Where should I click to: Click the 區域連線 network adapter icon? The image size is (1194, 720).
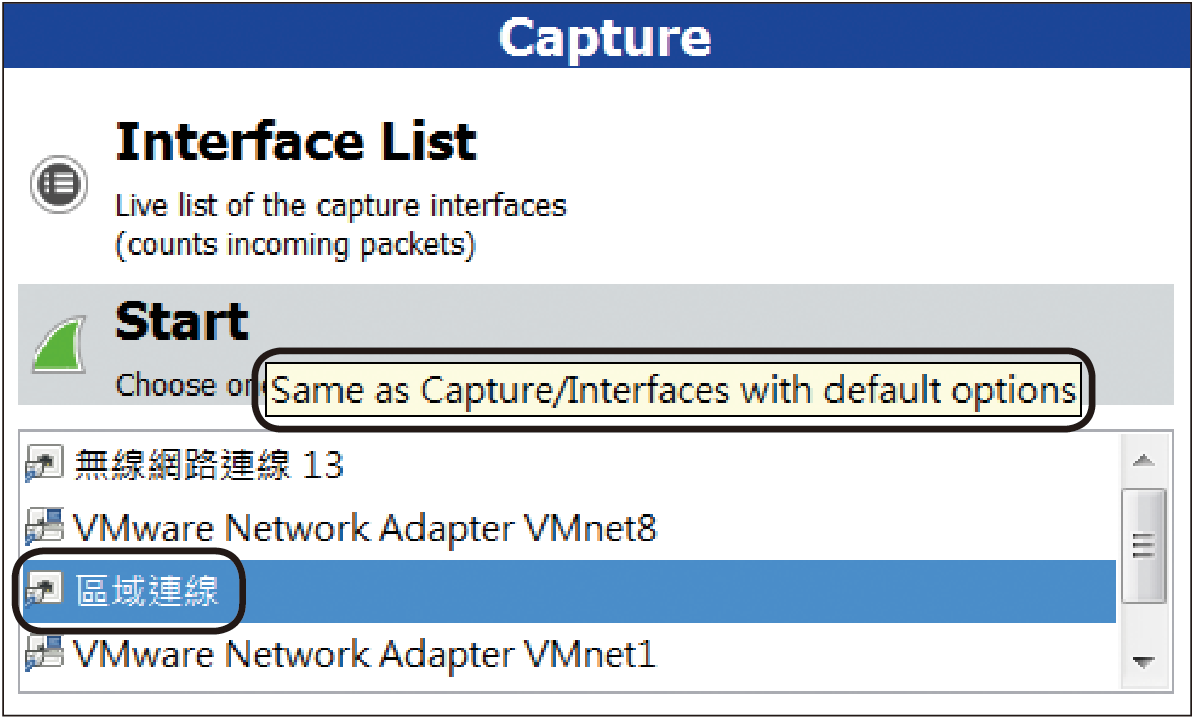pos(43,591)
